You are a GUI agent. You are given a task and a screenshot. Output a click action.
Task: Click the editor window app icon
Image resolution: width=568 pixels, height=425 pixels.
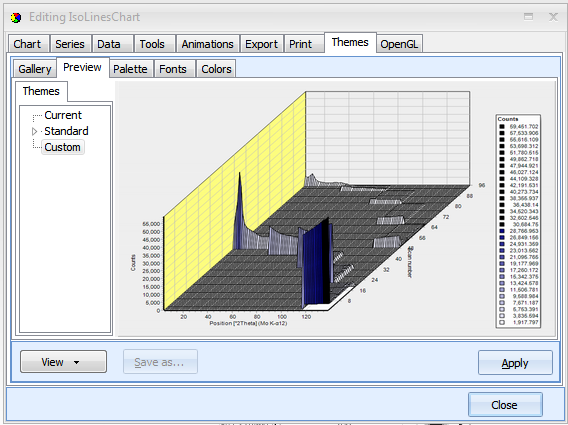pos(16,17)
